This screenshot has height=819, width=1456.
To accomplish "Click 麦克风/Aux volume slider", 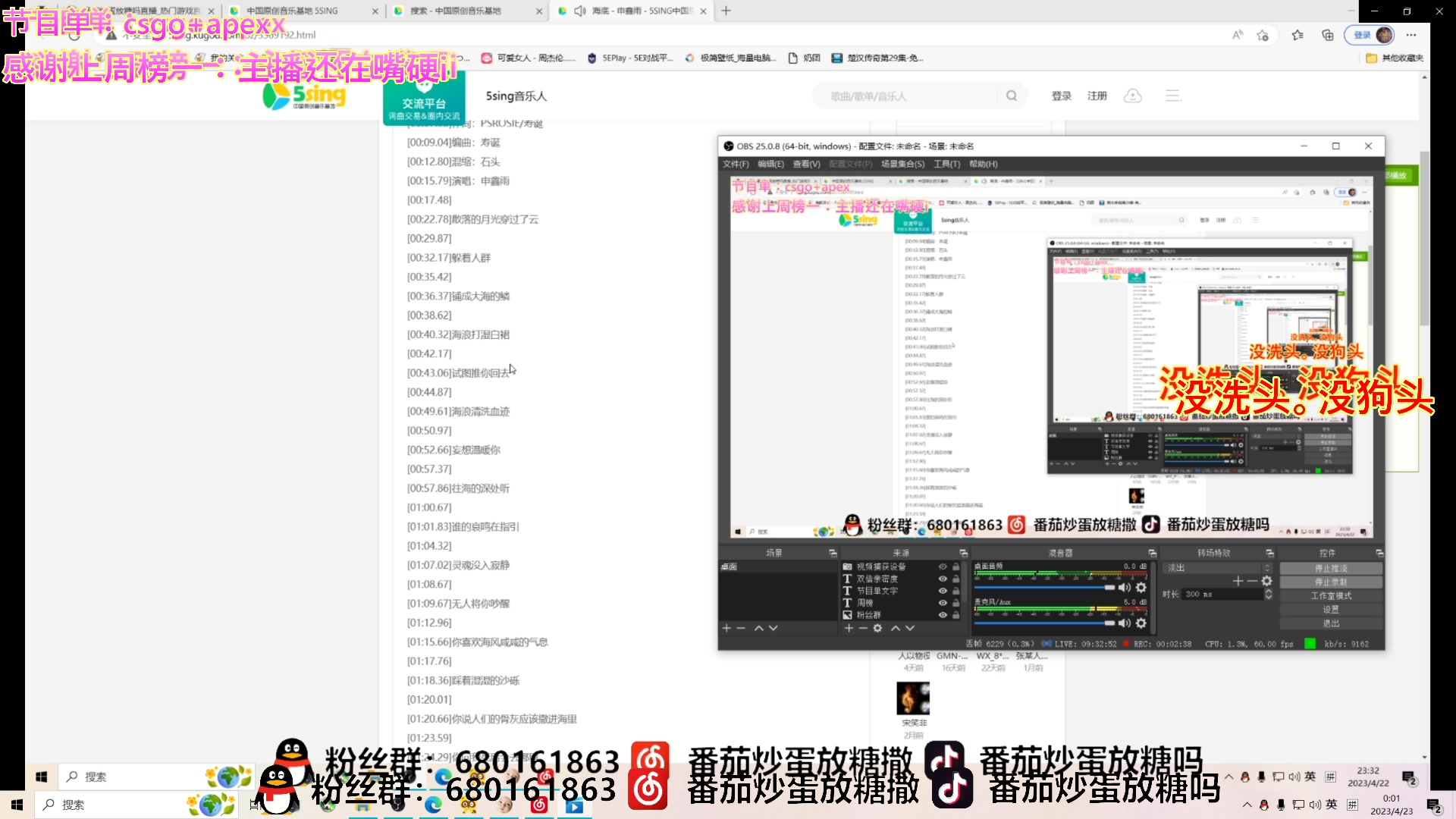I will coord(1044,623).
